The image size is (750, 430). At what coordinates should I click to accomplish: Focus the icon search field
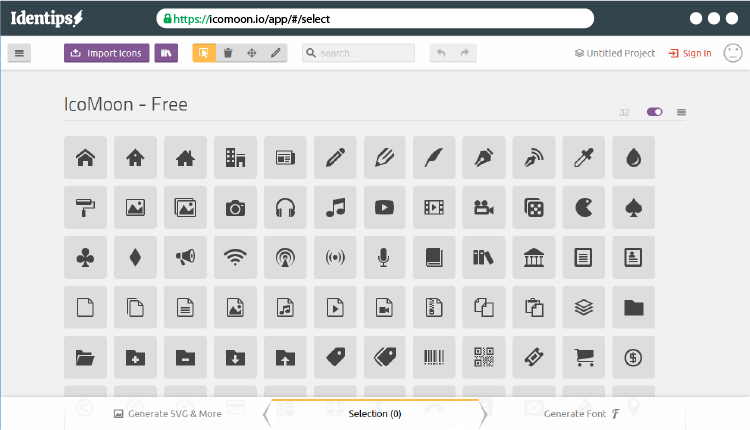[x=358, y=53]
